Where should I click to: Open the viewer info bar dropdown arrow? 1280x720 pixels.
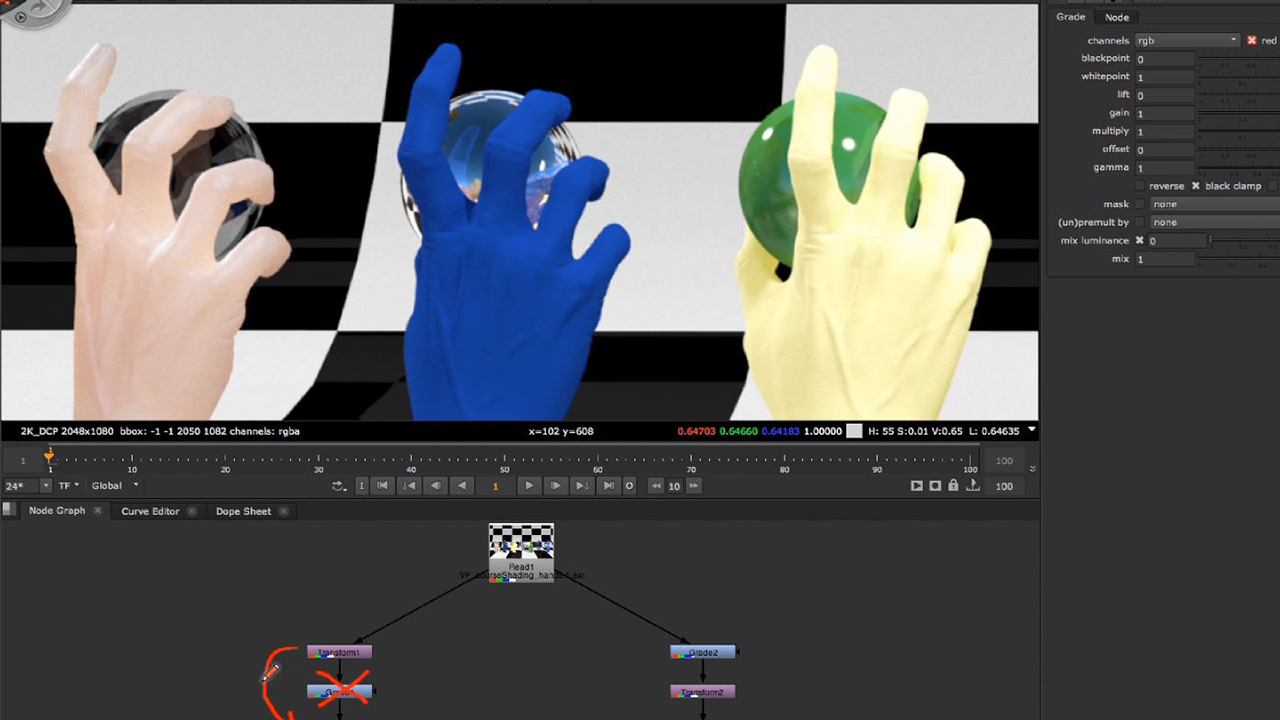pos(1031,431)
